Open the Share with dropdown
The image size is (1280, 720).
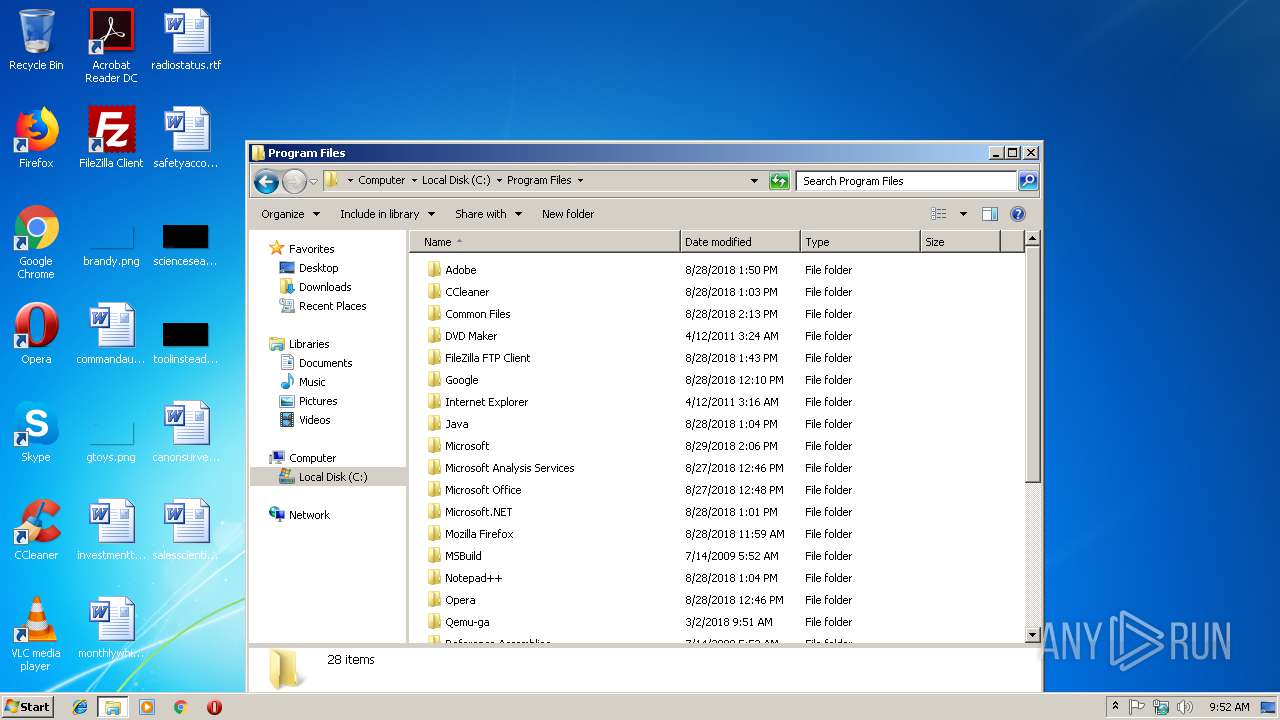(488, 214)
